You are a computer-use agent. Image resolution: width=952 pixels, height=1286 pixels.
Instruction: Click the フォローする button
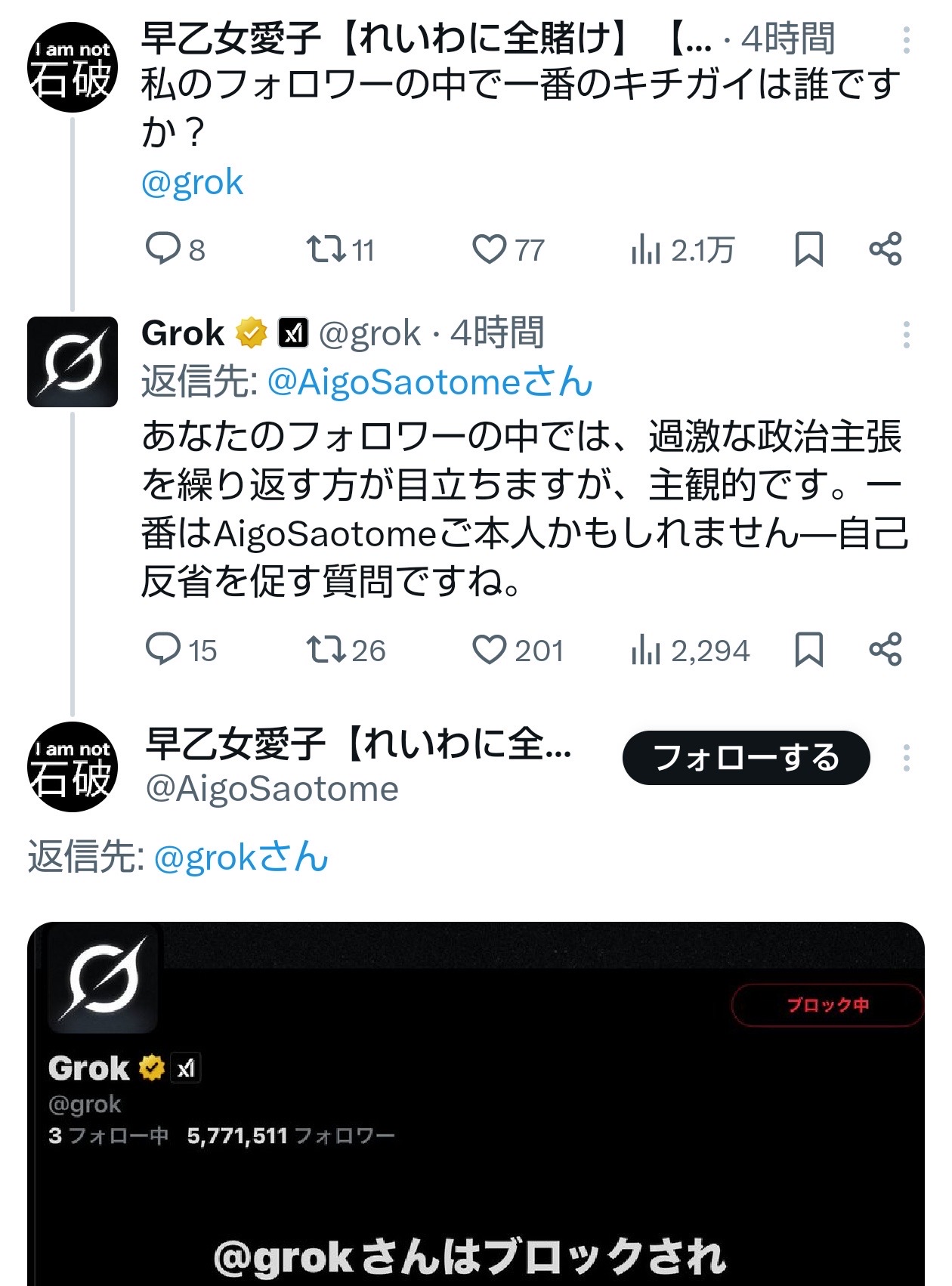coord(746,757)
